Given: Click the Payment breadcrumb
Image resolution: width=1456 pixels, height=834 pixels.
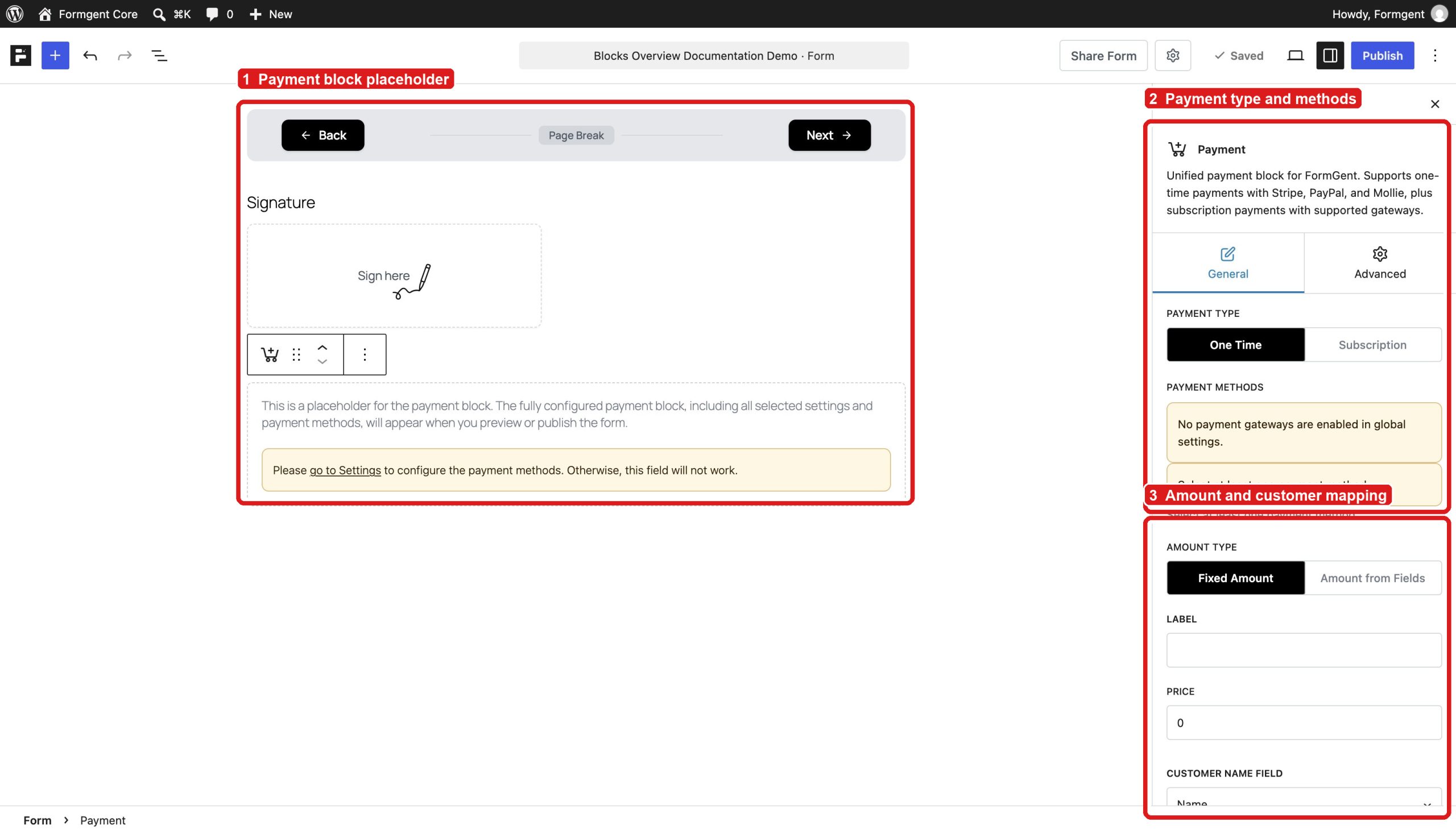Looking at the screenshot, I should pyautogui.click(x=102, y=820).
